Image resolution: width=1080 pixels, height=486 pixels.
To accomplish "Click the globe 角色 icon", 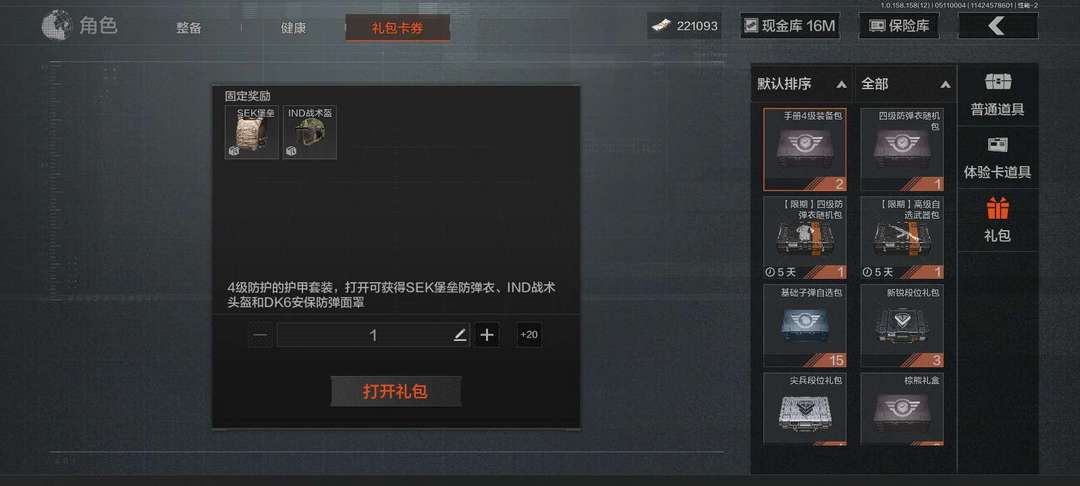I will [x=56, y=25].
